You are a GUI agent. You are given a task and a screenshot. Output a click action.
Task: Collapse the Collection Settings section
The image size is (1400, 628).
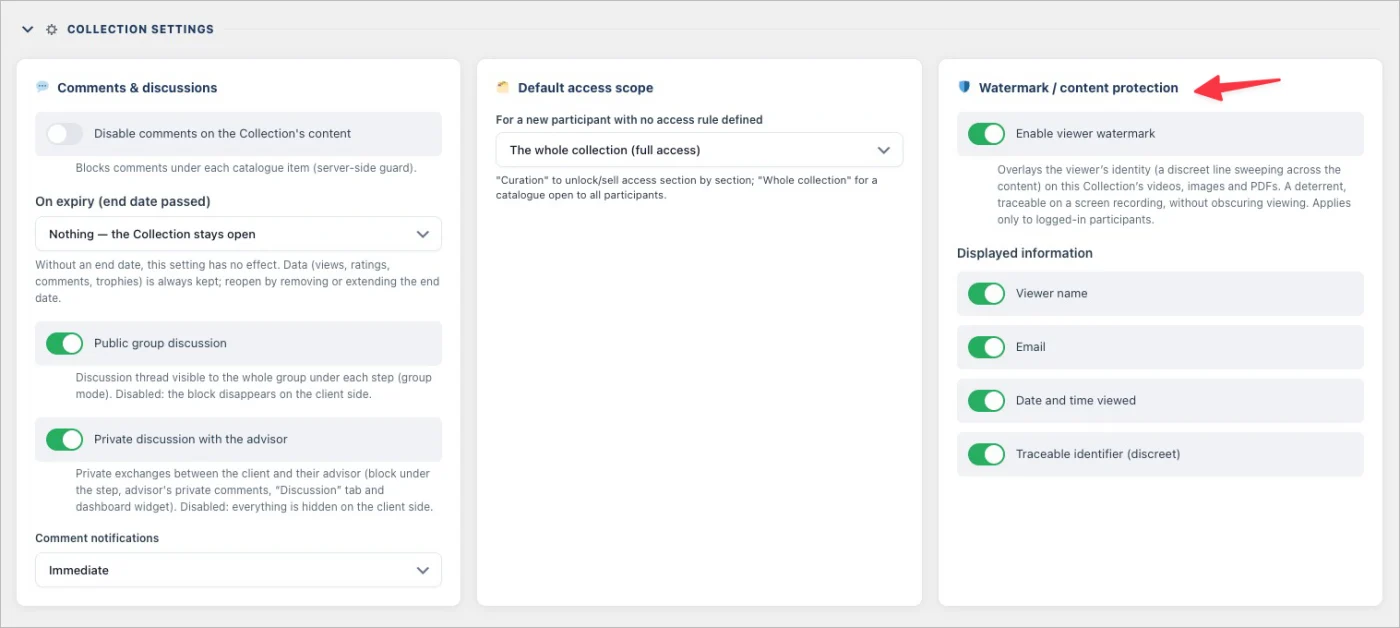pyautogui.click(x=28, y=30)
